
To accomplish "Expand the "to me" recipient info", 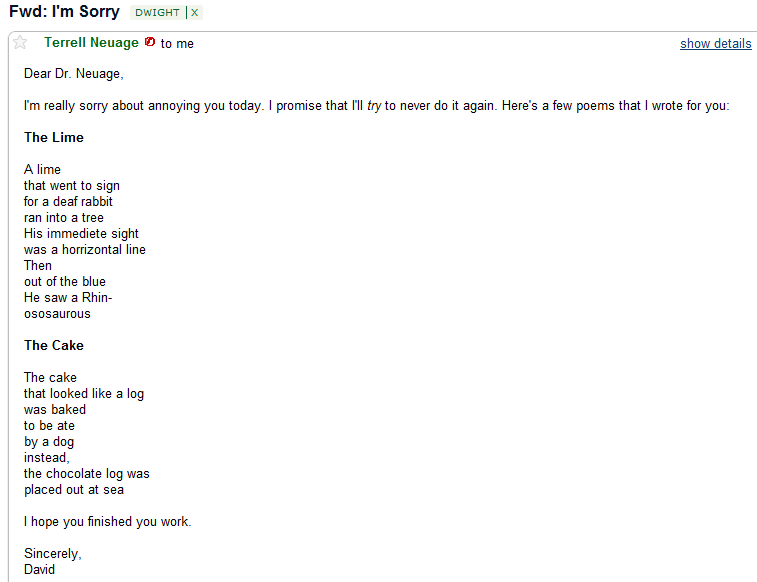I will (x=177, y=44).
